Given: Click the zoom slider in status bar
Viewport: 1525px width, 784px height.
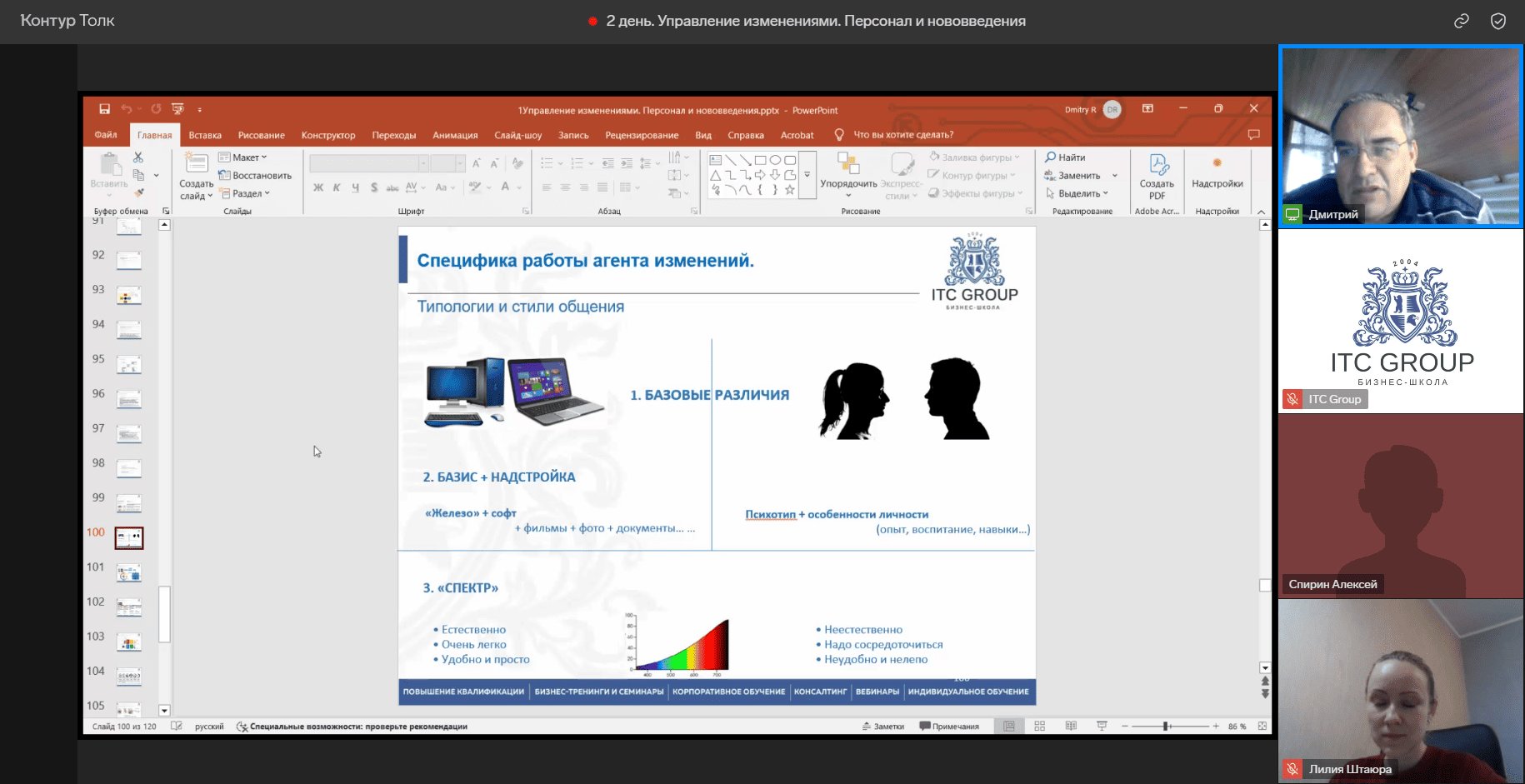Looking at the screenshot, I should coord(1167,727).
